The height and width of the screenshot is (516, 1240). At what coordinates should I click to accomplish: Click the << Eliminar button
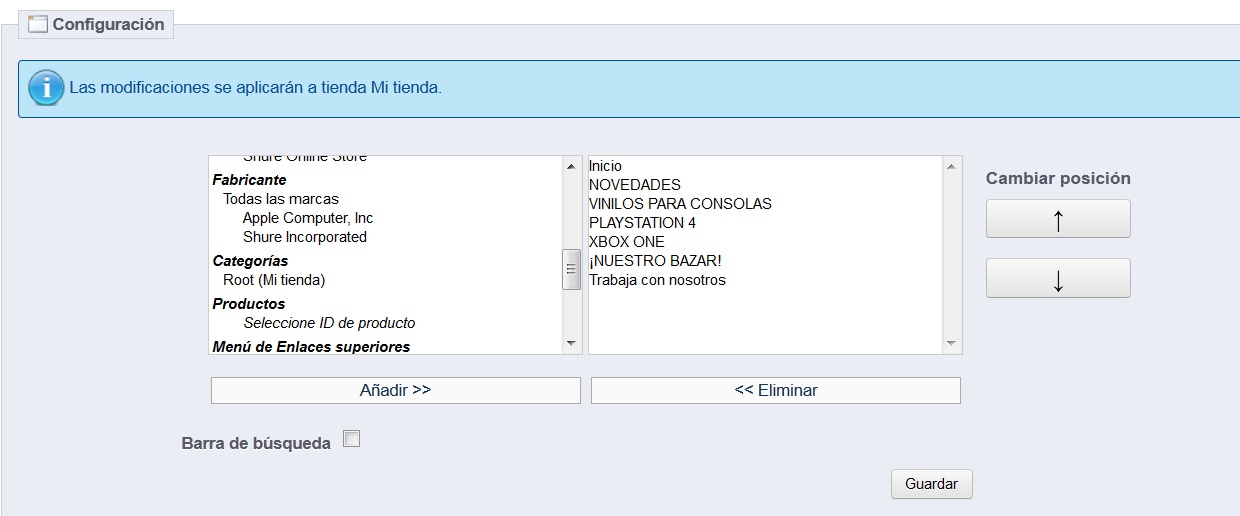[776, 390]
